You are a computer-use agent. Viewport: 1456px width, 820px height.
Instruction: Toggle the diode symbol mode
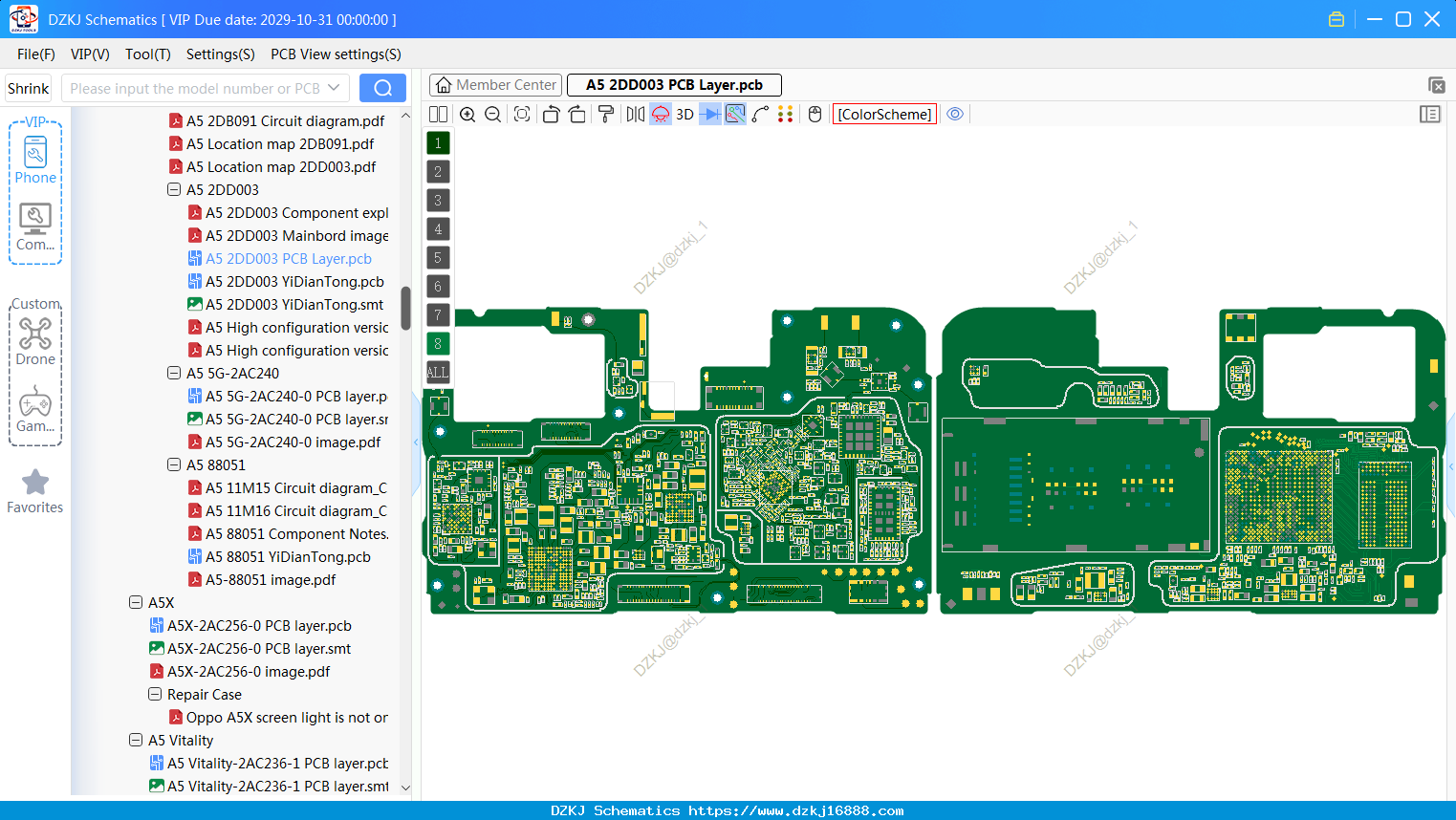710,114
